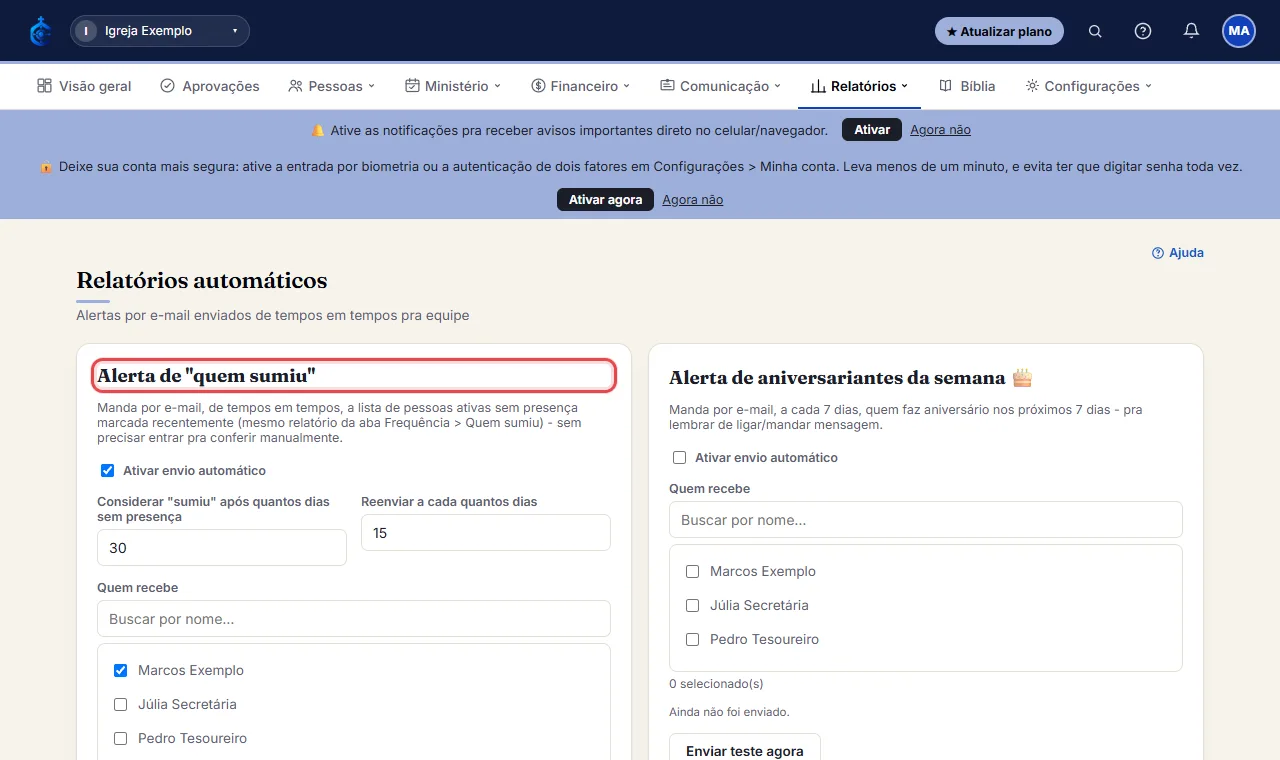This screenshot has width=1280, height=760.
Task: Expand the Pessoas menu
Action: tap(331, 86)
